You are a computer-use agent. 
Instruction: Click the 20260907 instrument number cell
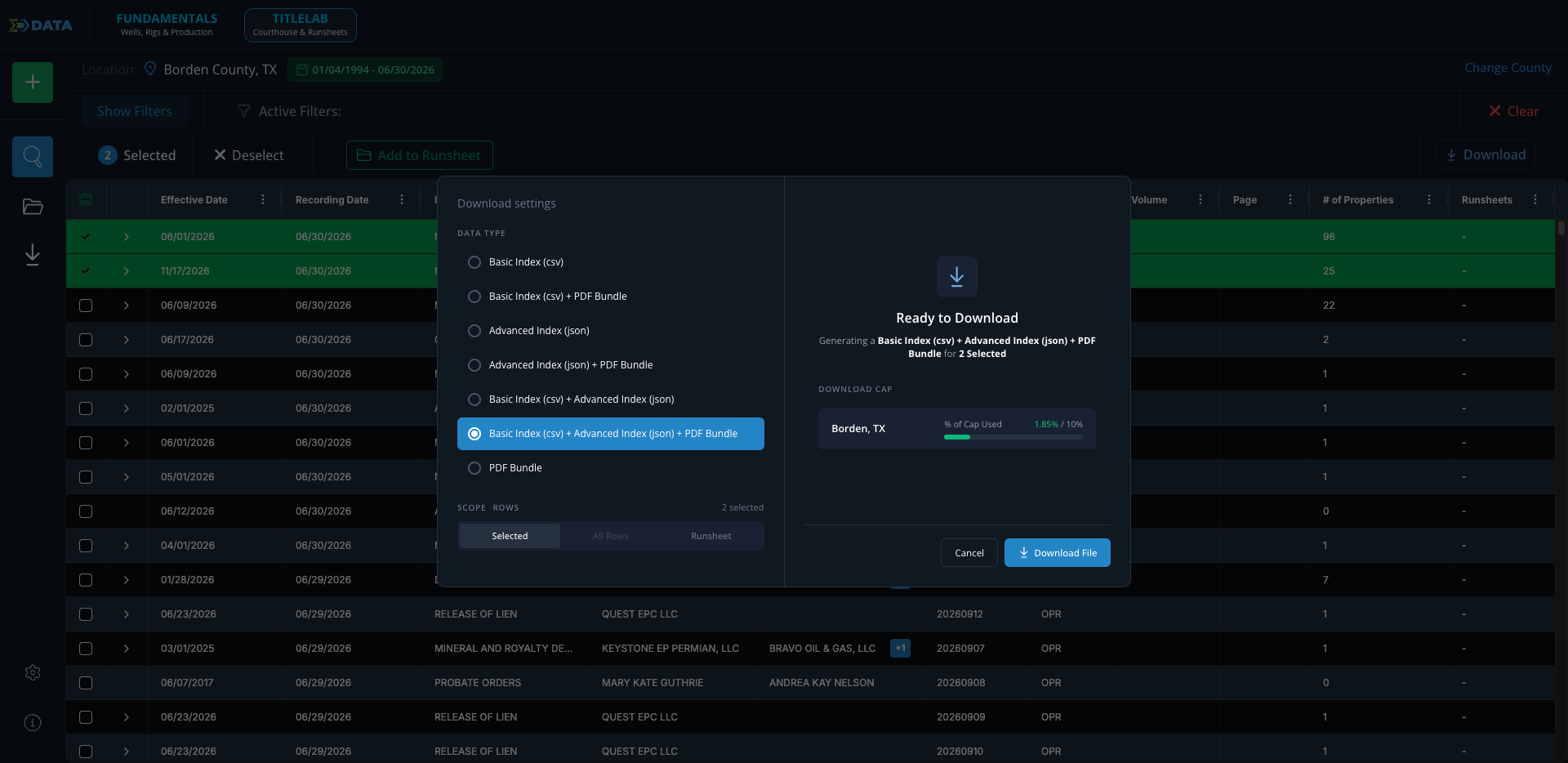click(x=960, y=649)
